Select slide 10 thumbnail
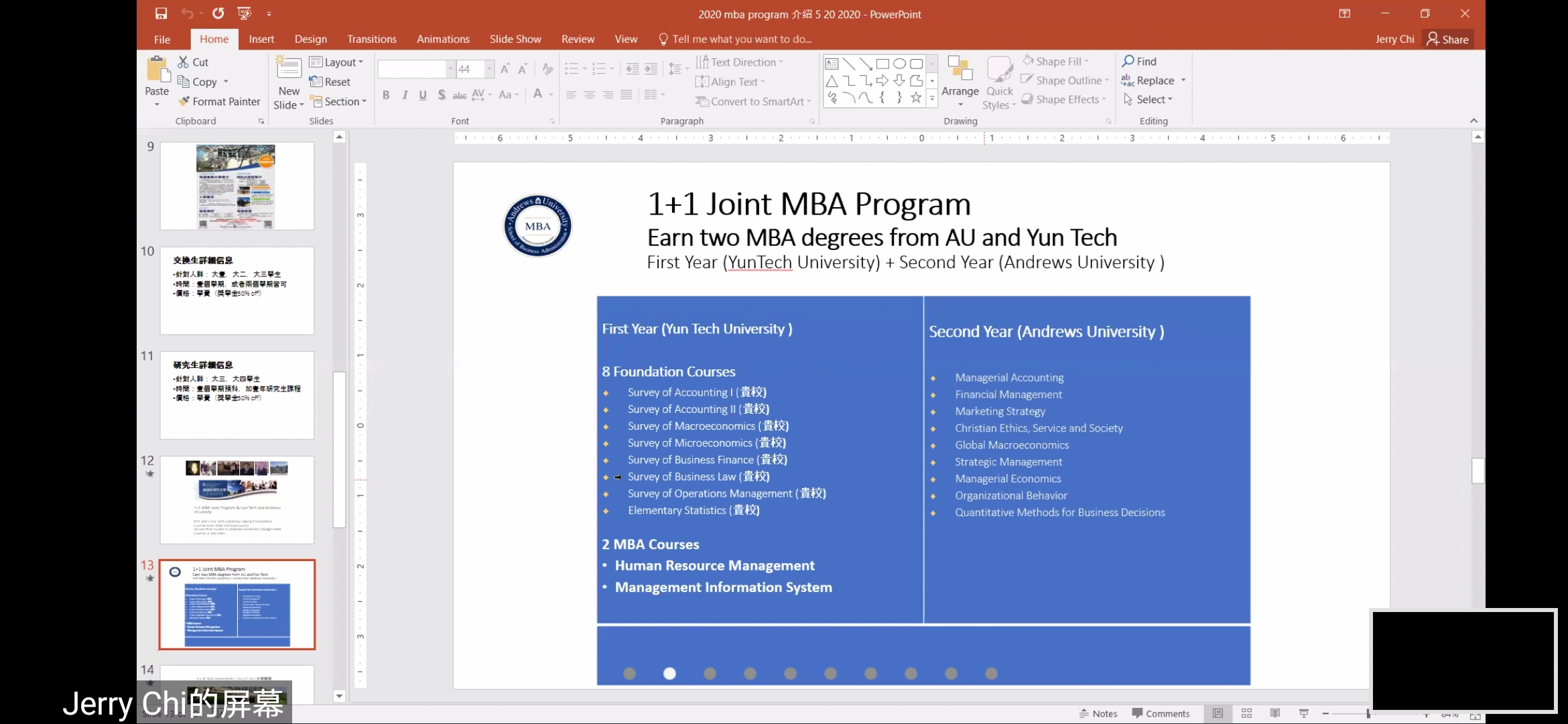Image resolution: width=1568 pixels, height=724 pixels. pyautogui.click(x=237, y=290)
